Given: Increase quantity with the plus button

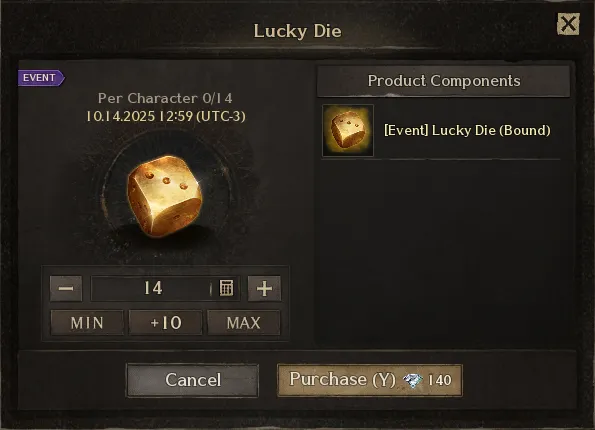Looking at the screenshot, I should pyautogui.click(x=264, y=288).
